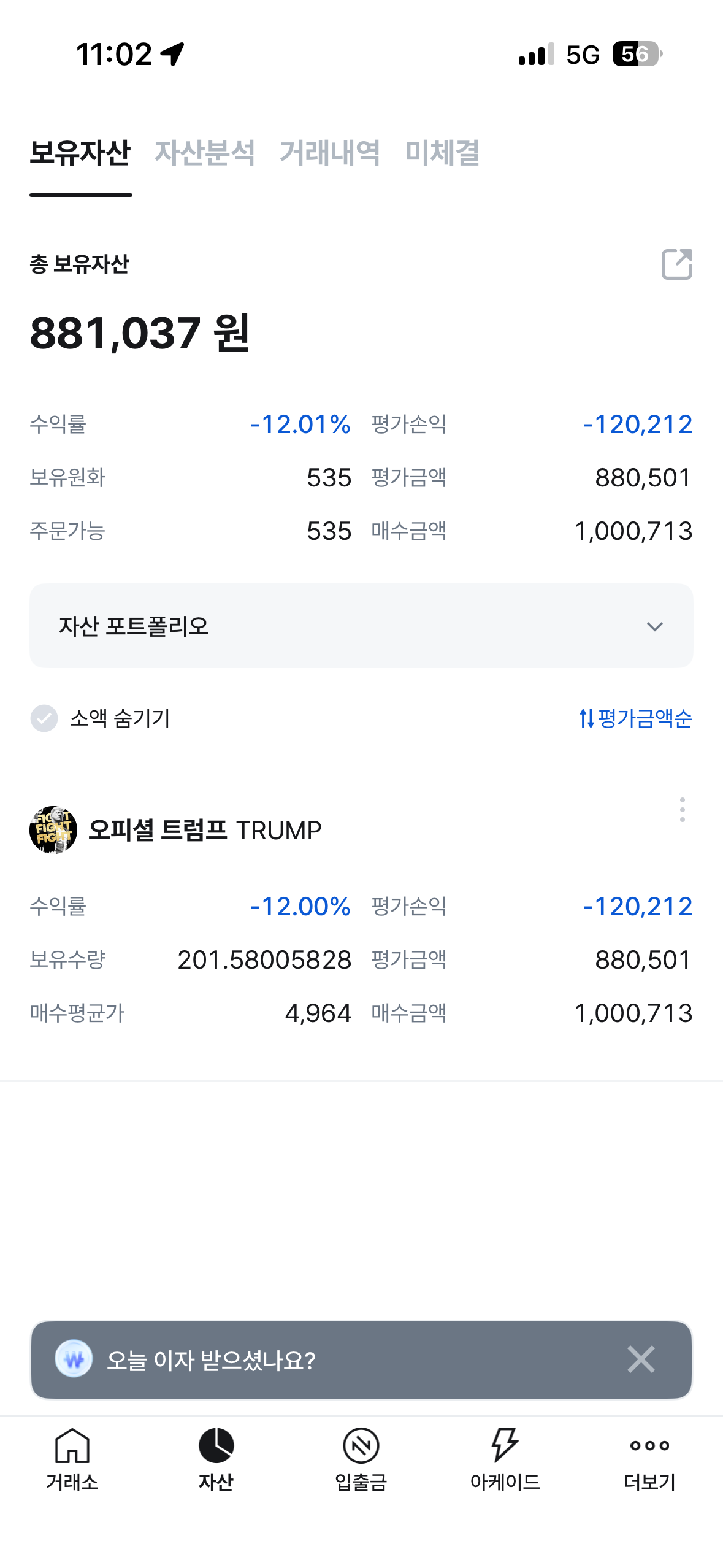This screenshot has height=1568, width=723.
Task: Change sorting via 평가금액순
Action: click(635, 718)
